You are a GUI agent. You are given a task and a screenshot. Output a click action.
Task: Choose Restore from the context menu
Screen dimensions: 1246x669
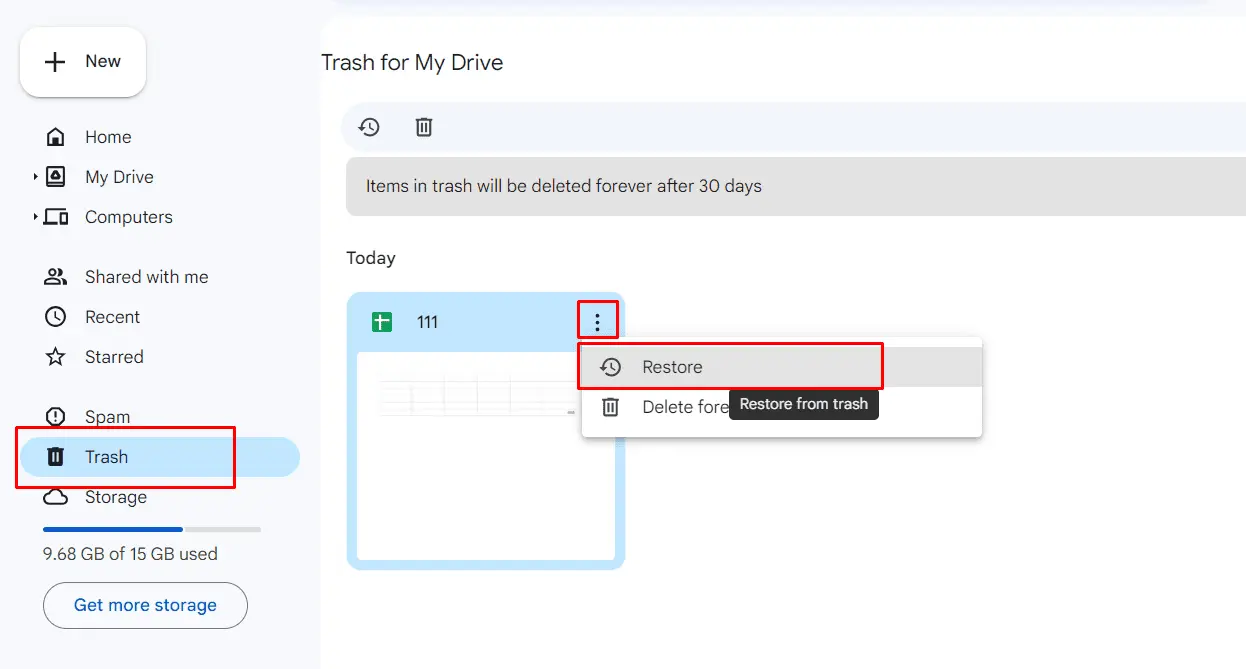point(673,366)
